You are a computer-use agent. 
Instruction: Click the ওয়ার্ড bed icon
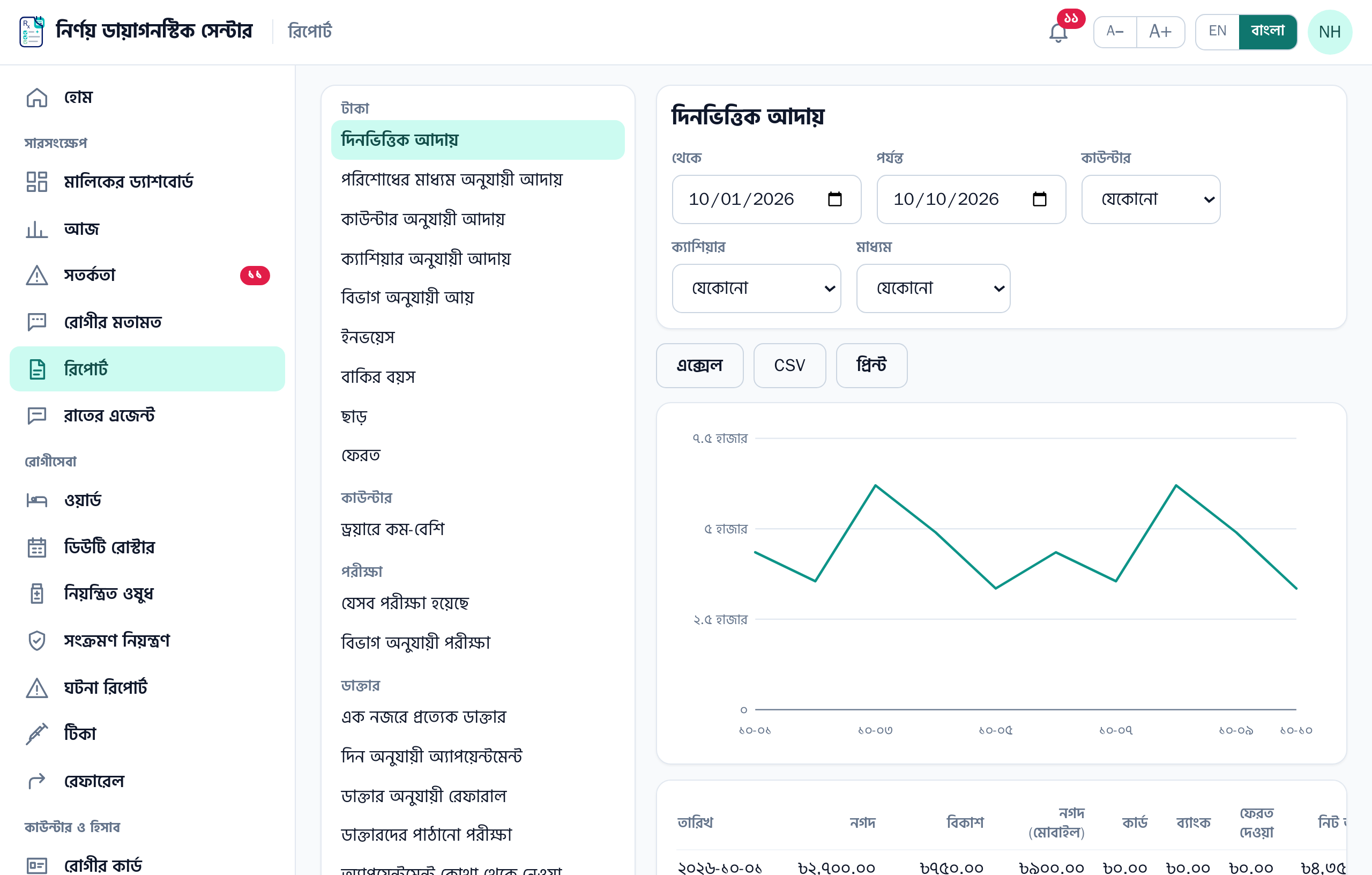tap(37, 500)
